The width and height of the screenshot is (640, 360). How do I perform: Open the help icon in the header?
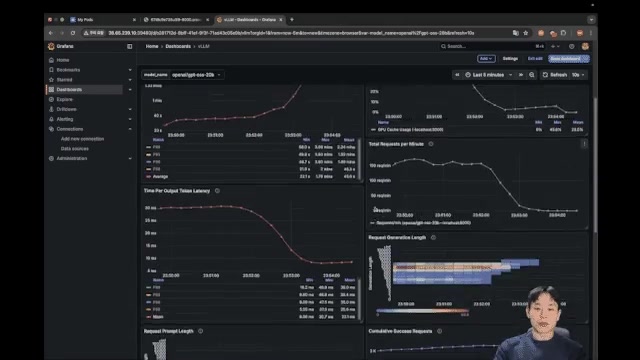tap(571, 47)
